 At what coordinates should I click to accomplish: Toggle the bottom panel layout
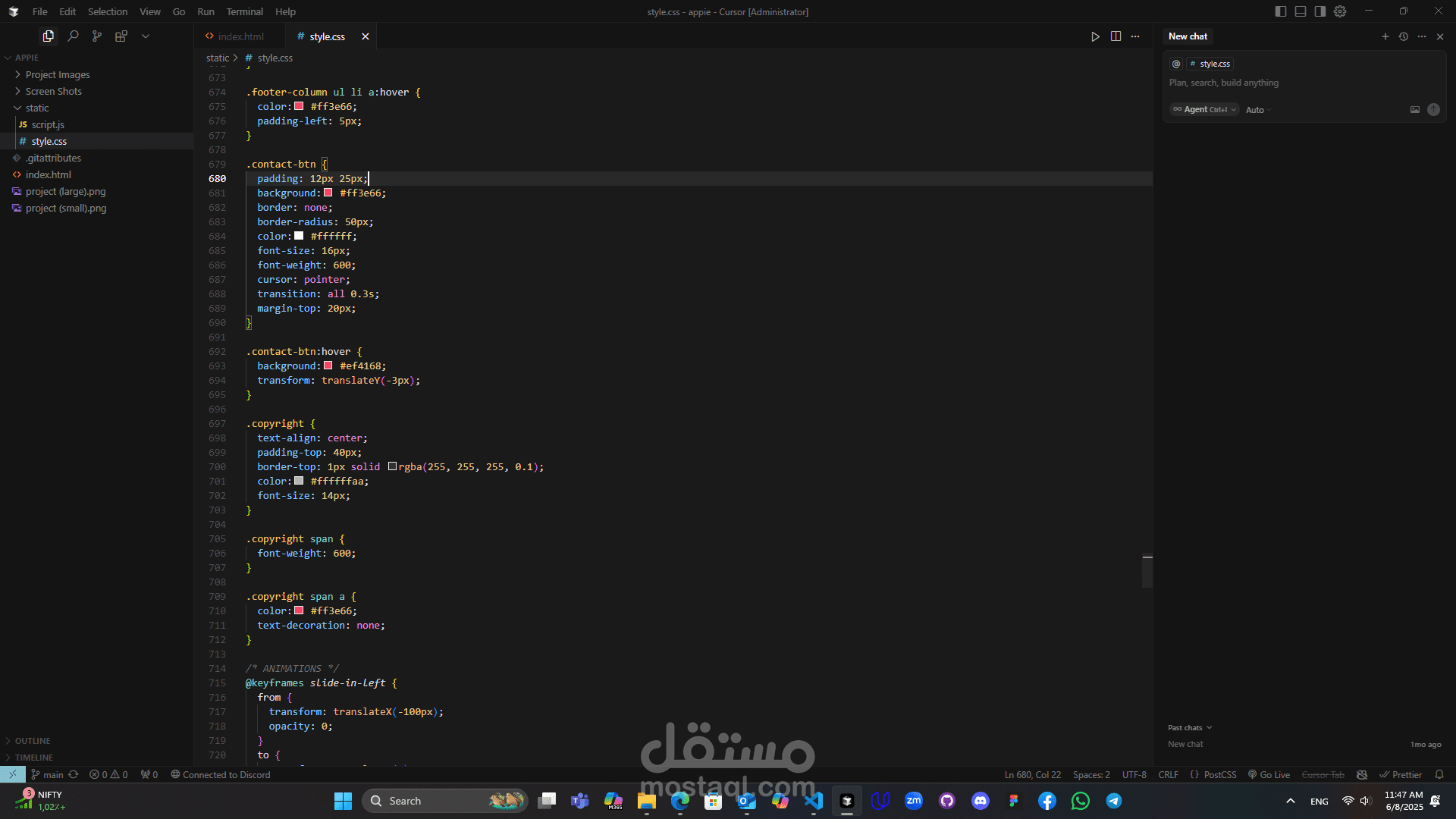pyautogui.click(x=1301, y=11)
